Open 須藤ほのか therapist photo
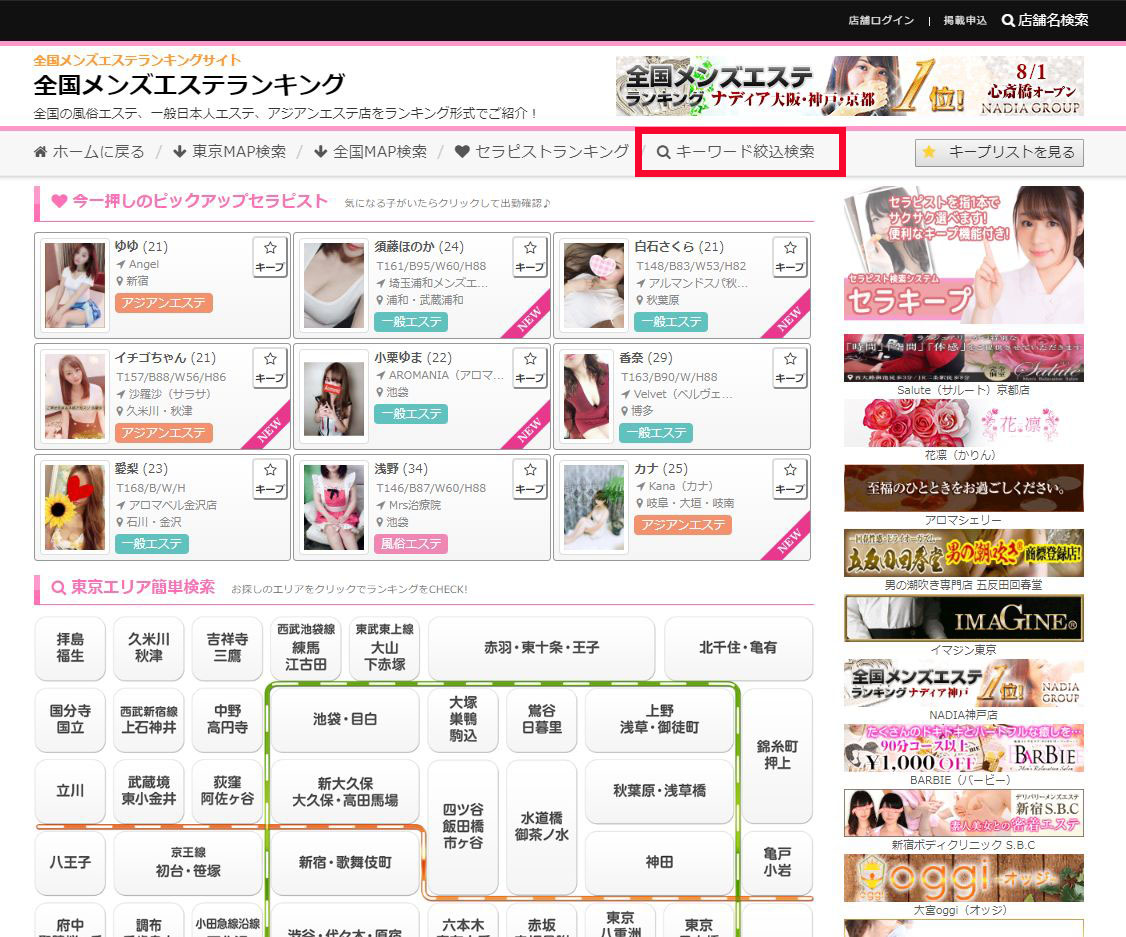1126x937 pixels. point(334,285)
